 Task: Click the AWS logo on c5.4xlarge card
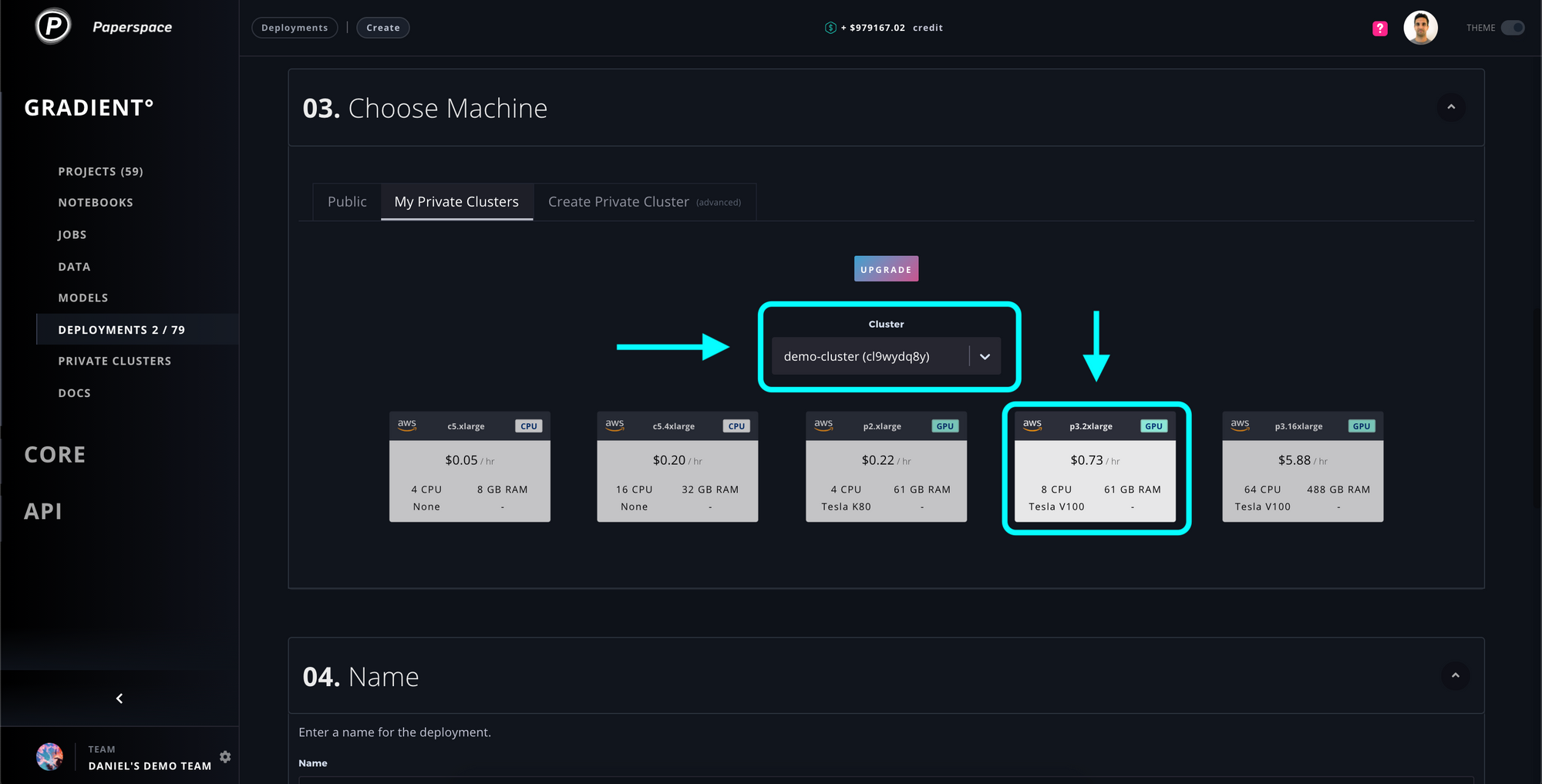[614, 425]
